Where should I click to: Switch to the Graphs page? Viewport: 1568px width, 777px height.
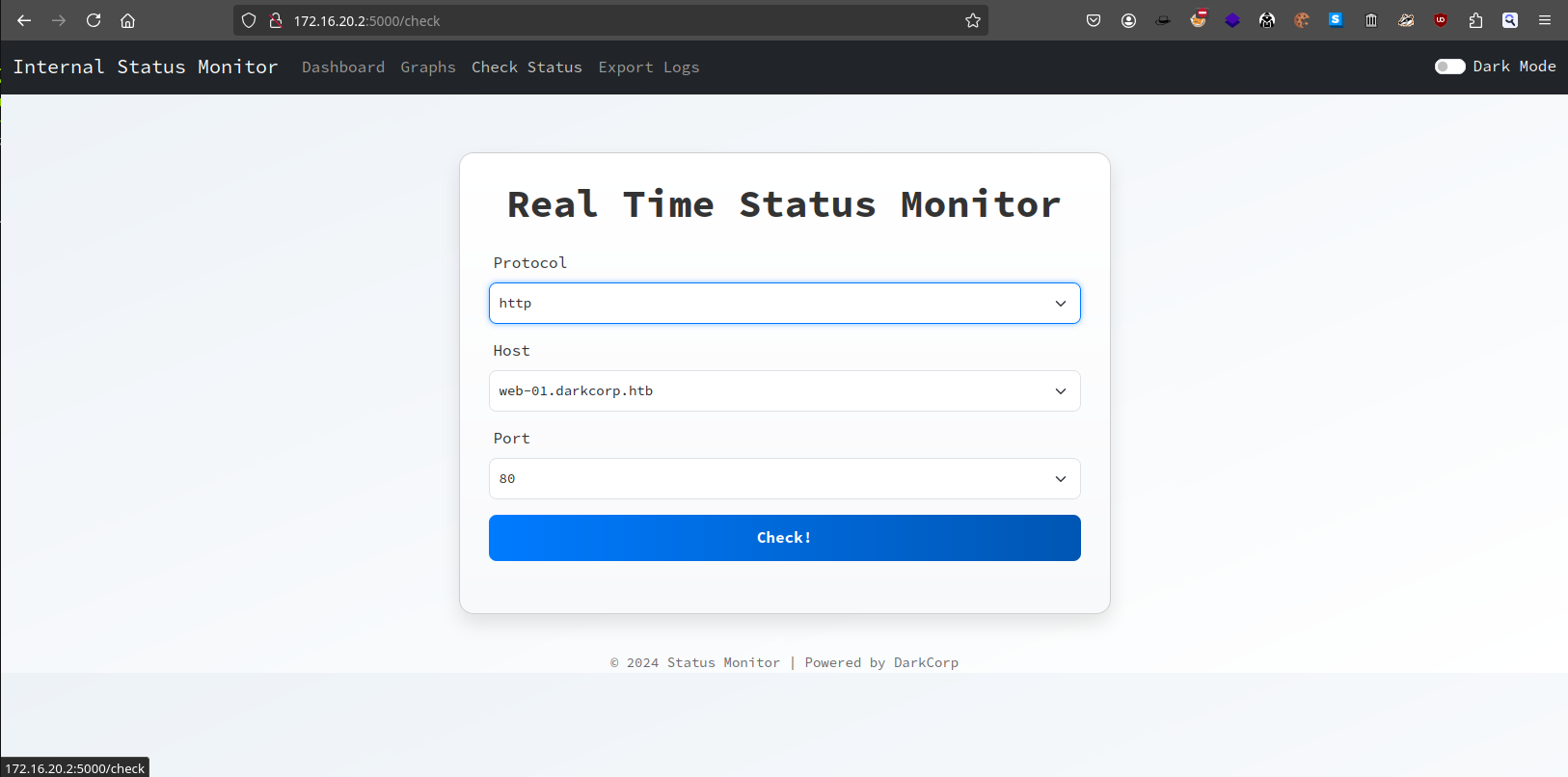(427, 67)
